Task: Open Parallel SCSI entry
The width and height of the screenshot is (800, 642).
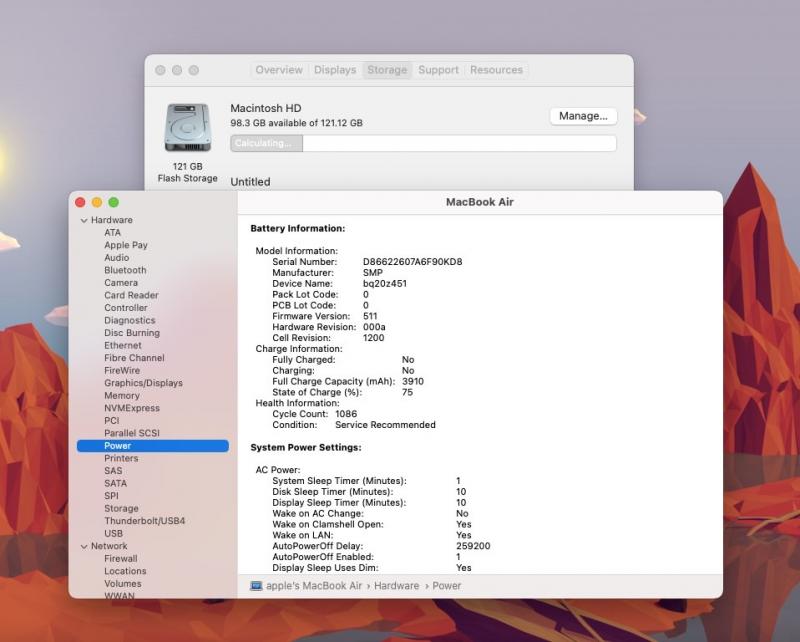Action: pyautogui.click(x=132, y=433)
